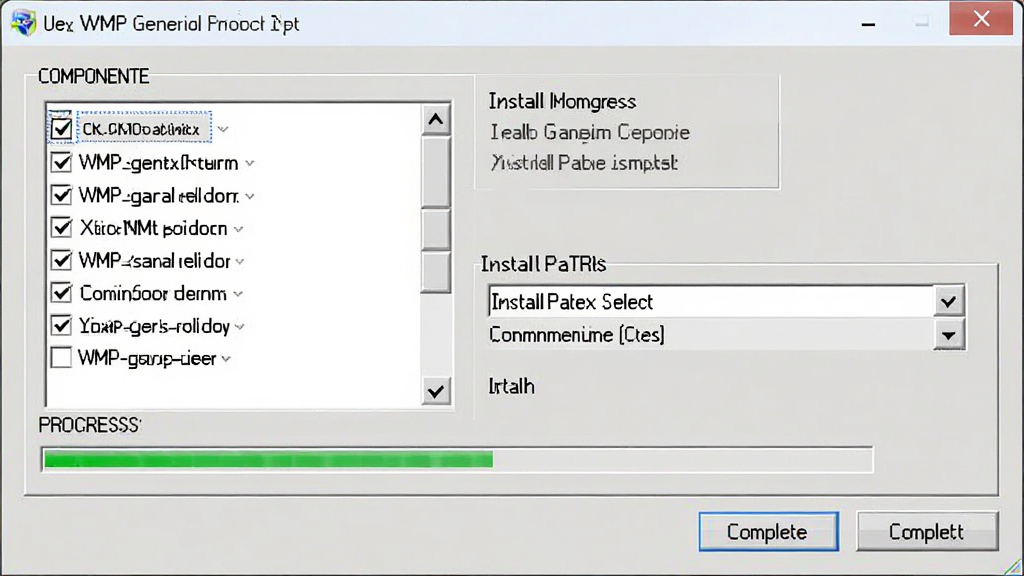
Task: Click the installer app icon in title bar
Action: pos(23,23)
